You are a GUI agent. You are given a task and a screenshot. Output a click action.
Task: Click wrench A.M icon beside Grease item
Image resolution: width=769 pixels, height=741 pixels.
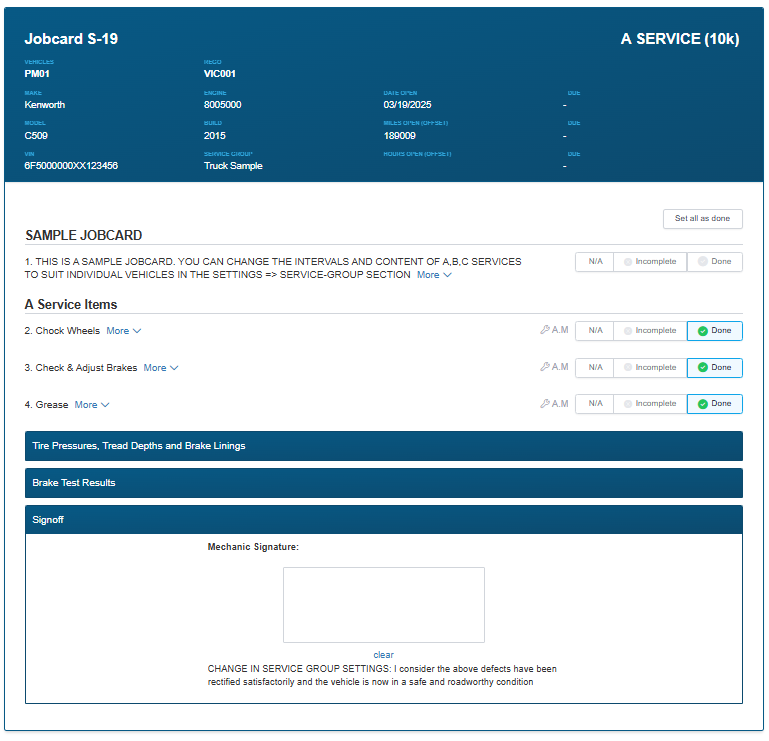pyautogui.click(x=554, y=404)
